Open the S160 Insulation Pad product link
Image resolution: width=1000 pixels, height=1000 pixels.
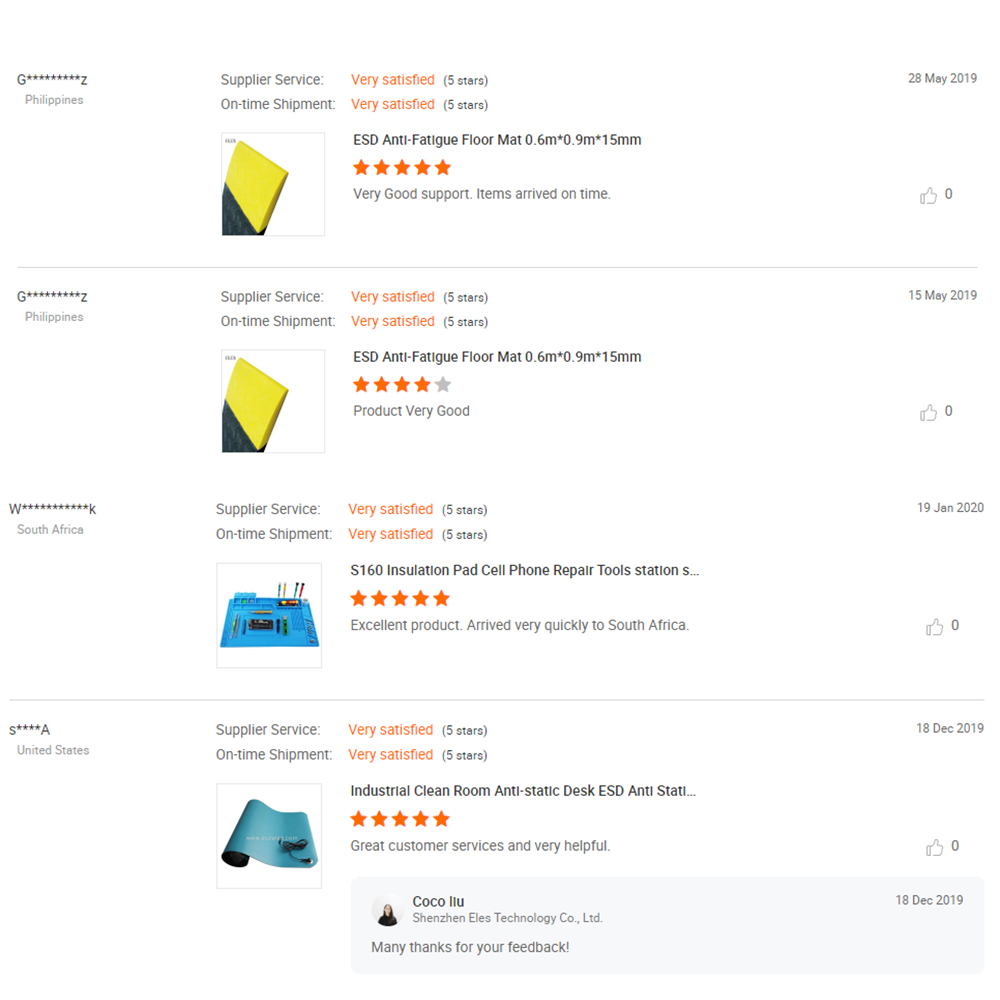[x=525, y=570]
